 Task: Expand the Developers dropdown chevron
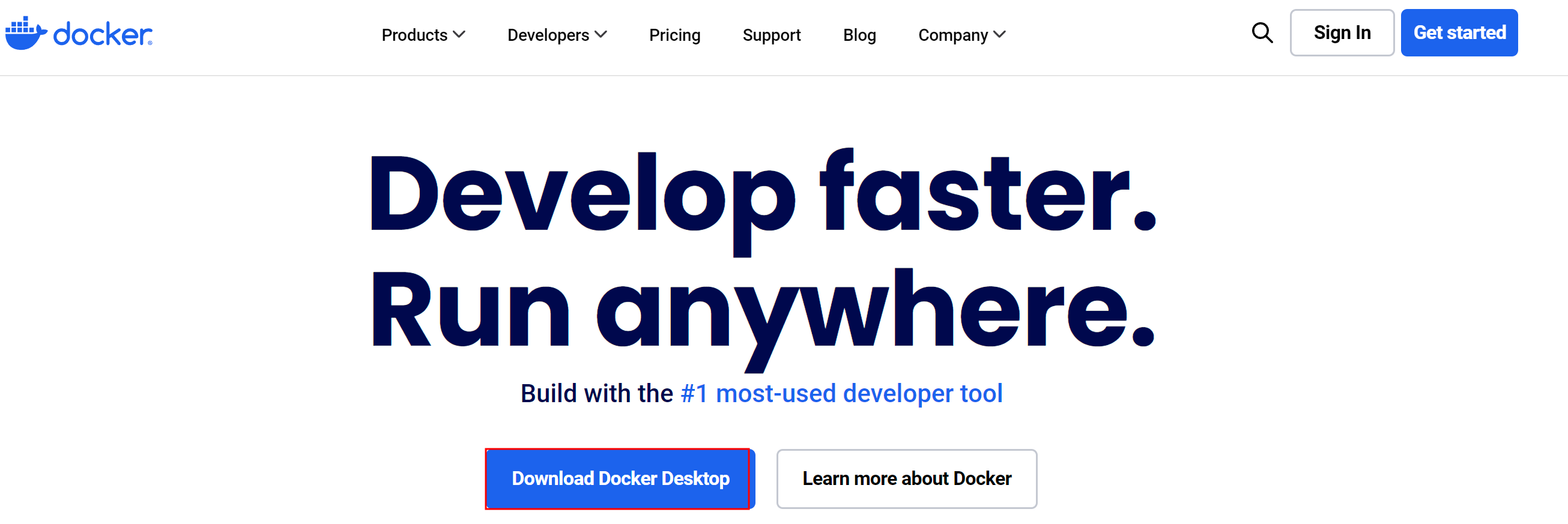[x=601, y=35]
